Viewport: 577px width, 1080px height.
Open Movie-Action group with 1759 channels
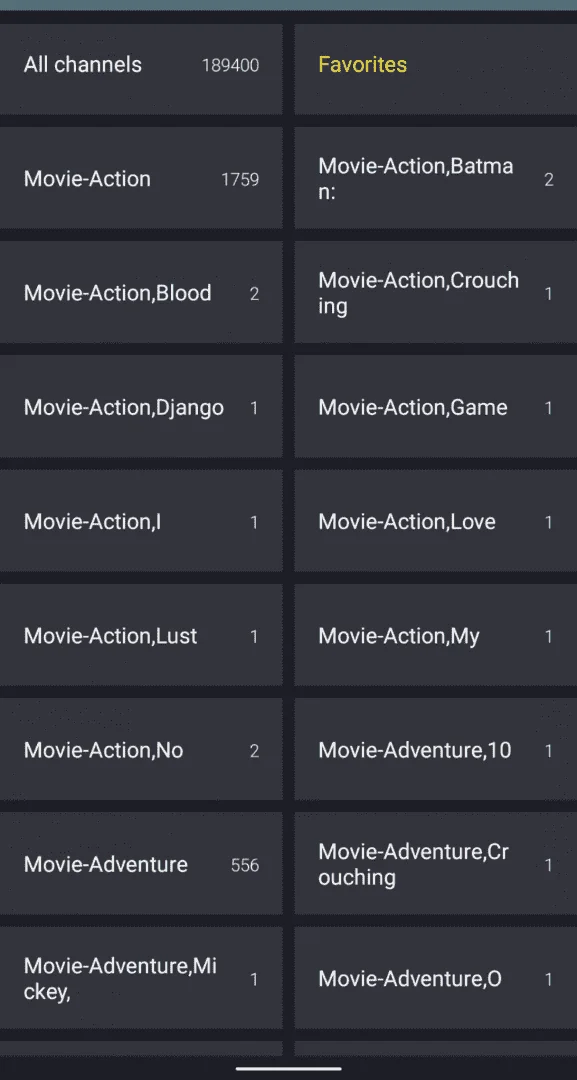[140, 178]
